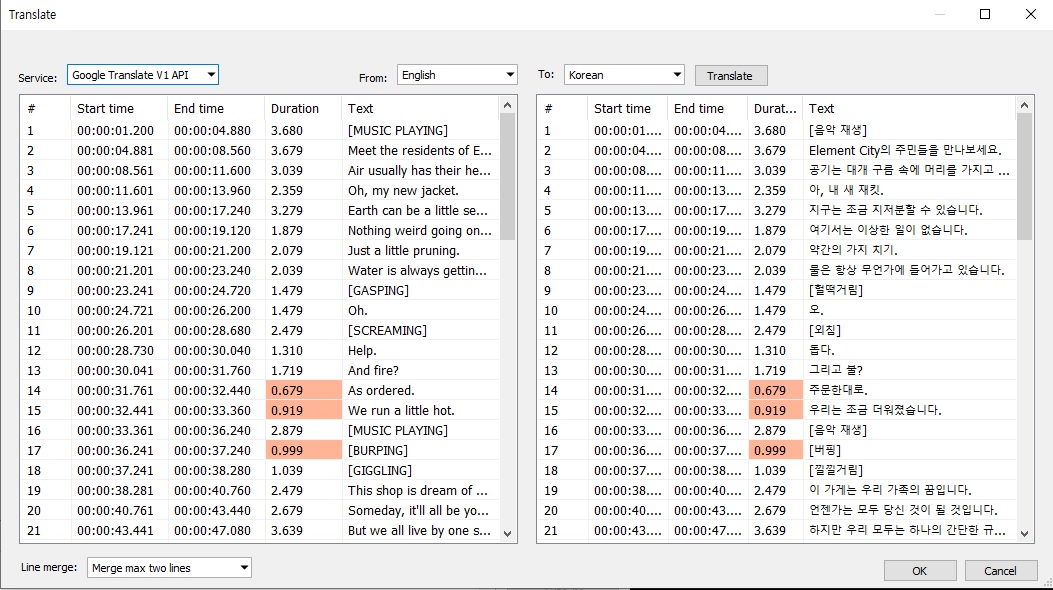This screenshot has height=590, width=1053.
Task: Select source row 'This shop is dream of ...'
Action: point(260,491)
